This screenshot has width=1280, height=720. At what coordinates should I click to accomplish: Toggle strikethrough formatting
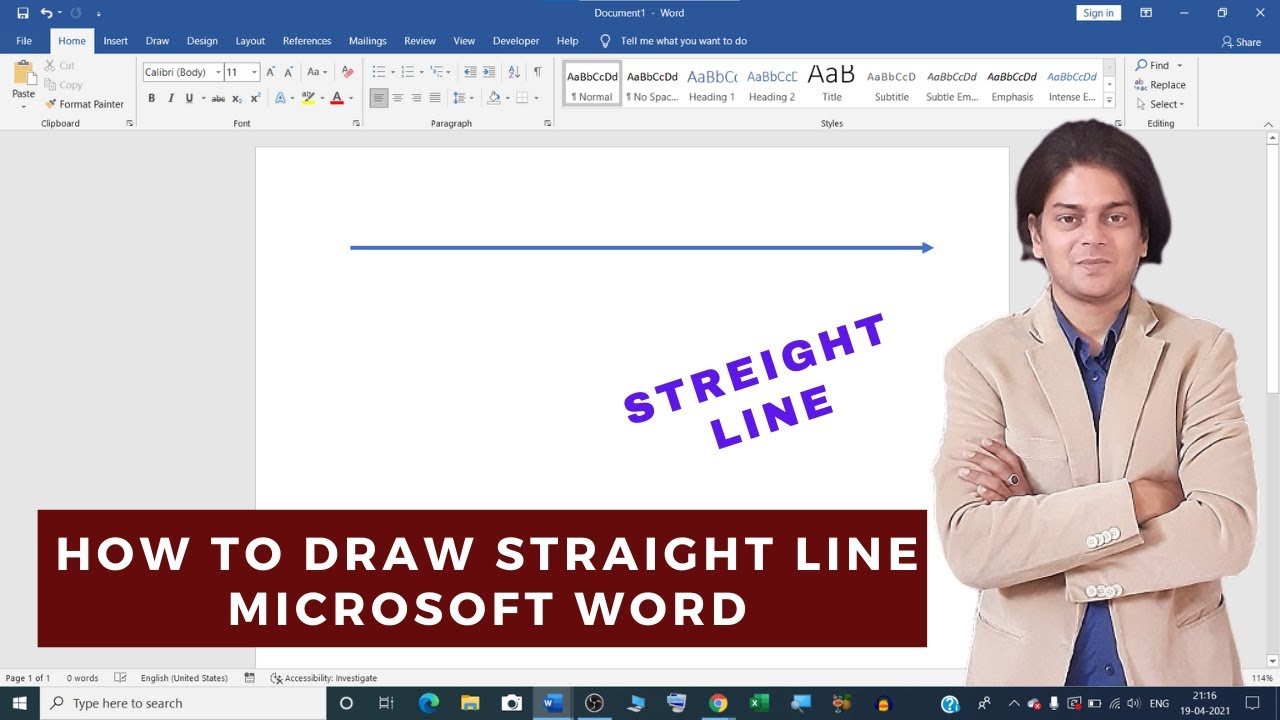click(218, 98)
